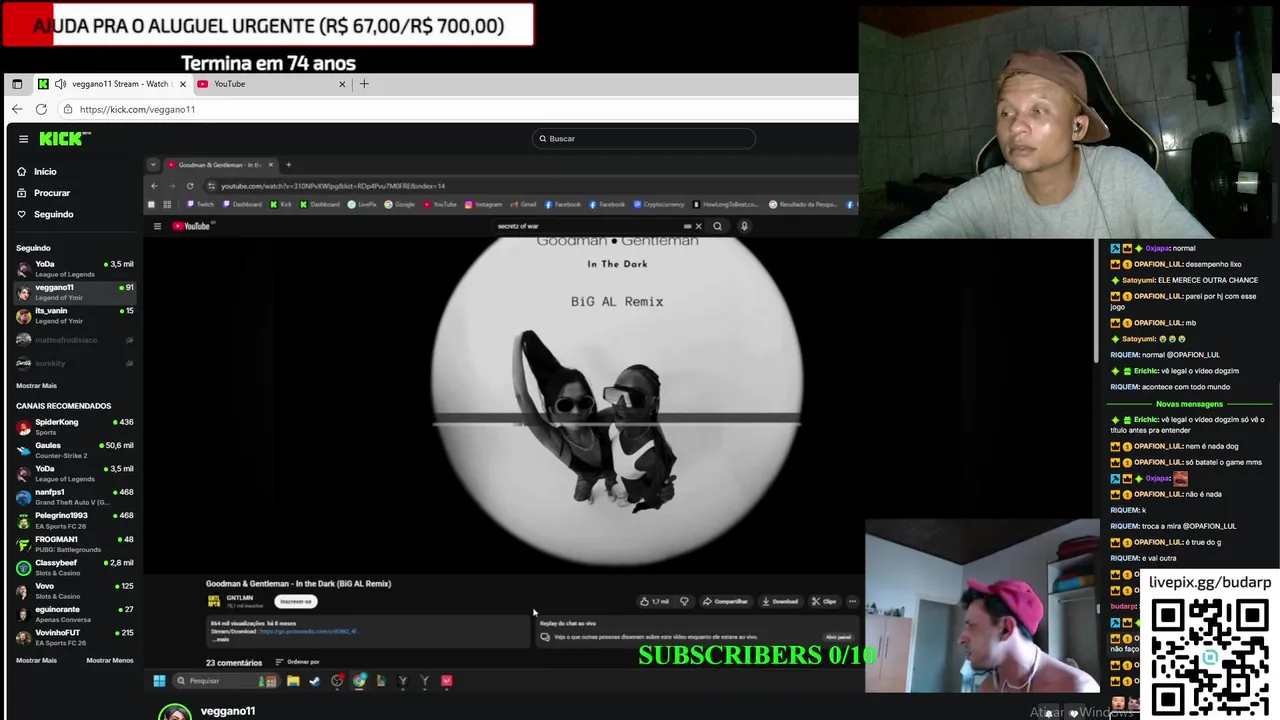Open YoDa channel under Seguindo
The width and height of the screenshot is (1280, 720).
[75, 269]
